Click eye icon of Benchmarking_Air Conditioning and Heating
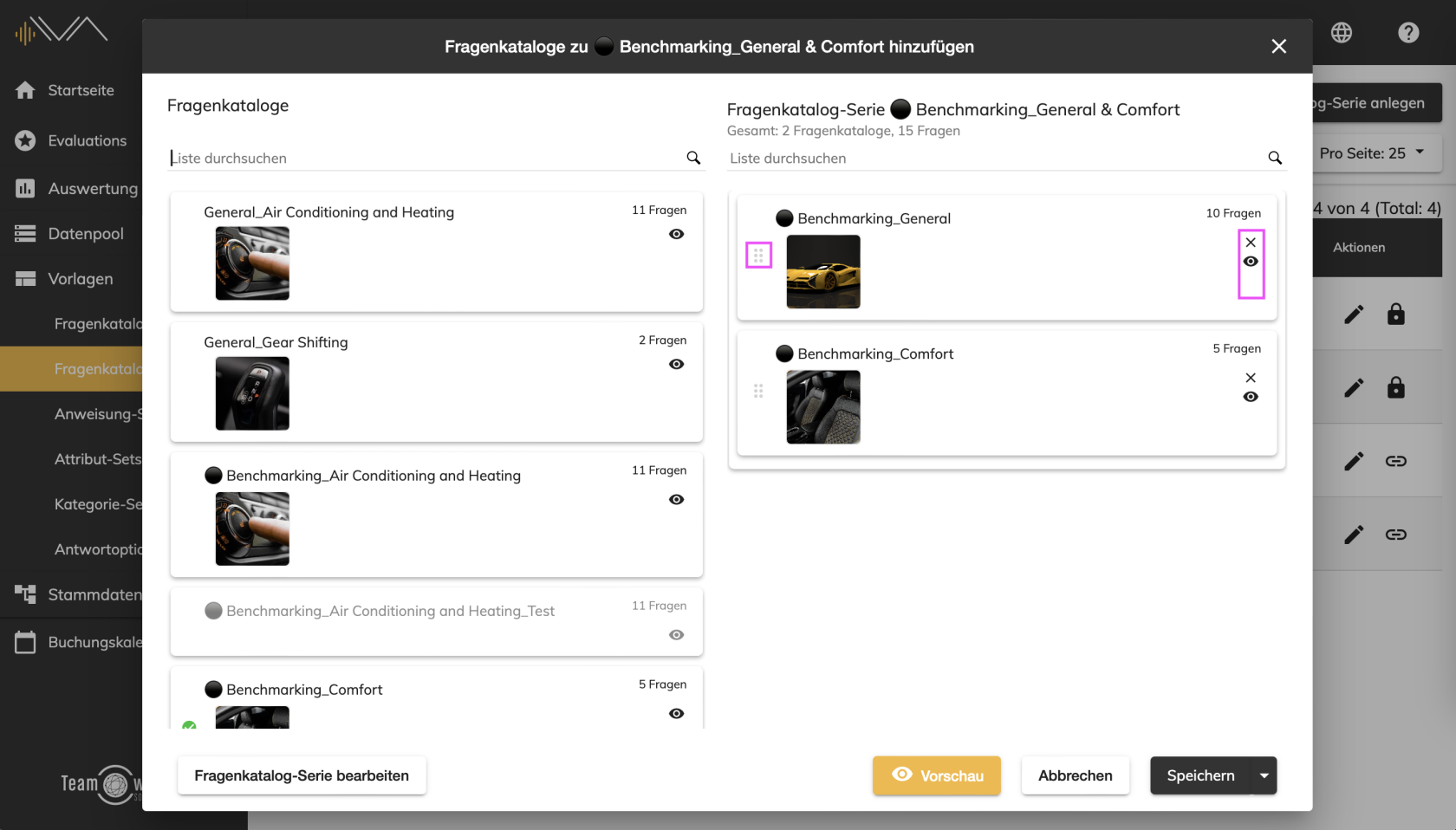This screenshot has width=1456, height=830. point(677,499)
